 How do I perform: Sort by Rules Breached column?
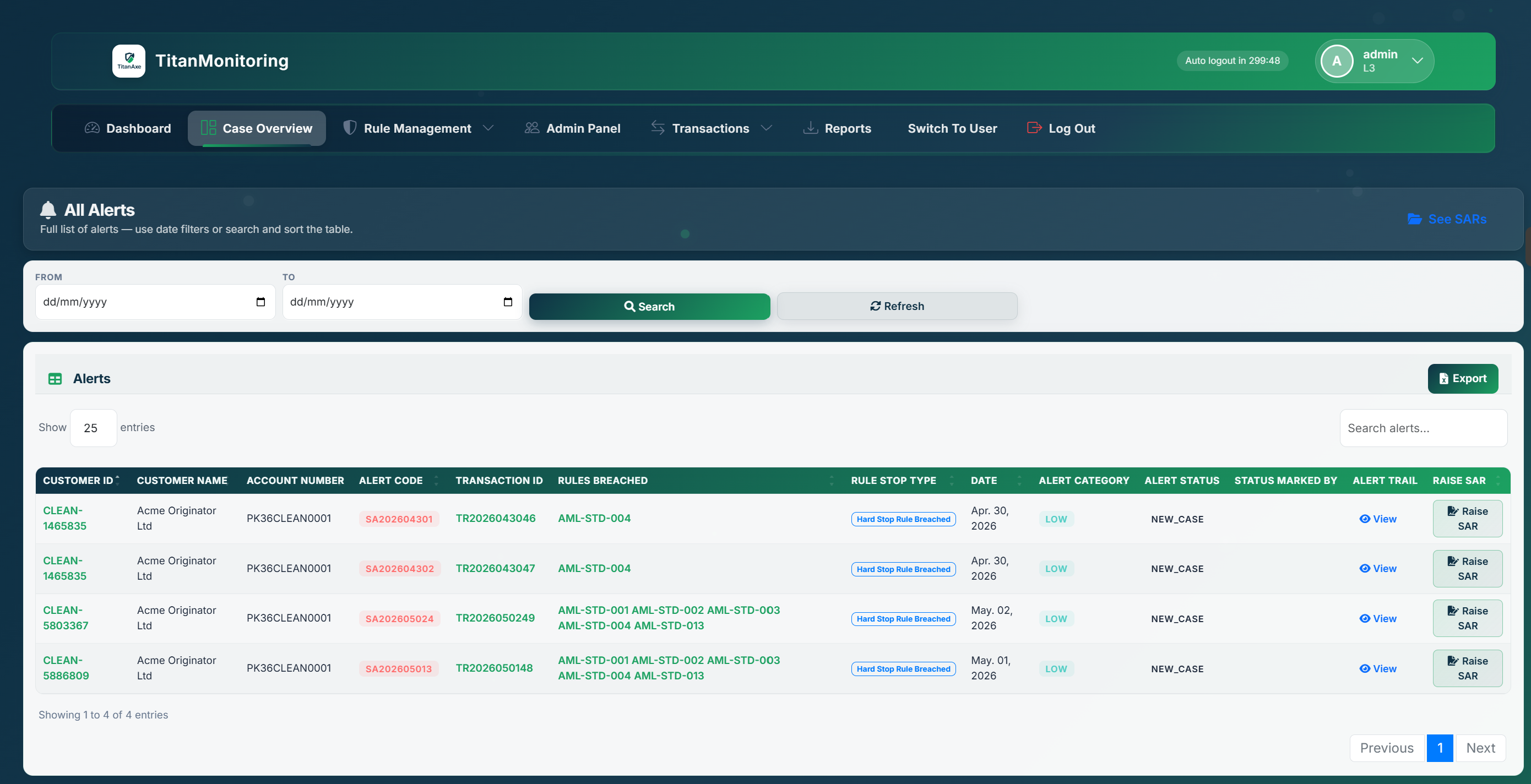[697, 481]
